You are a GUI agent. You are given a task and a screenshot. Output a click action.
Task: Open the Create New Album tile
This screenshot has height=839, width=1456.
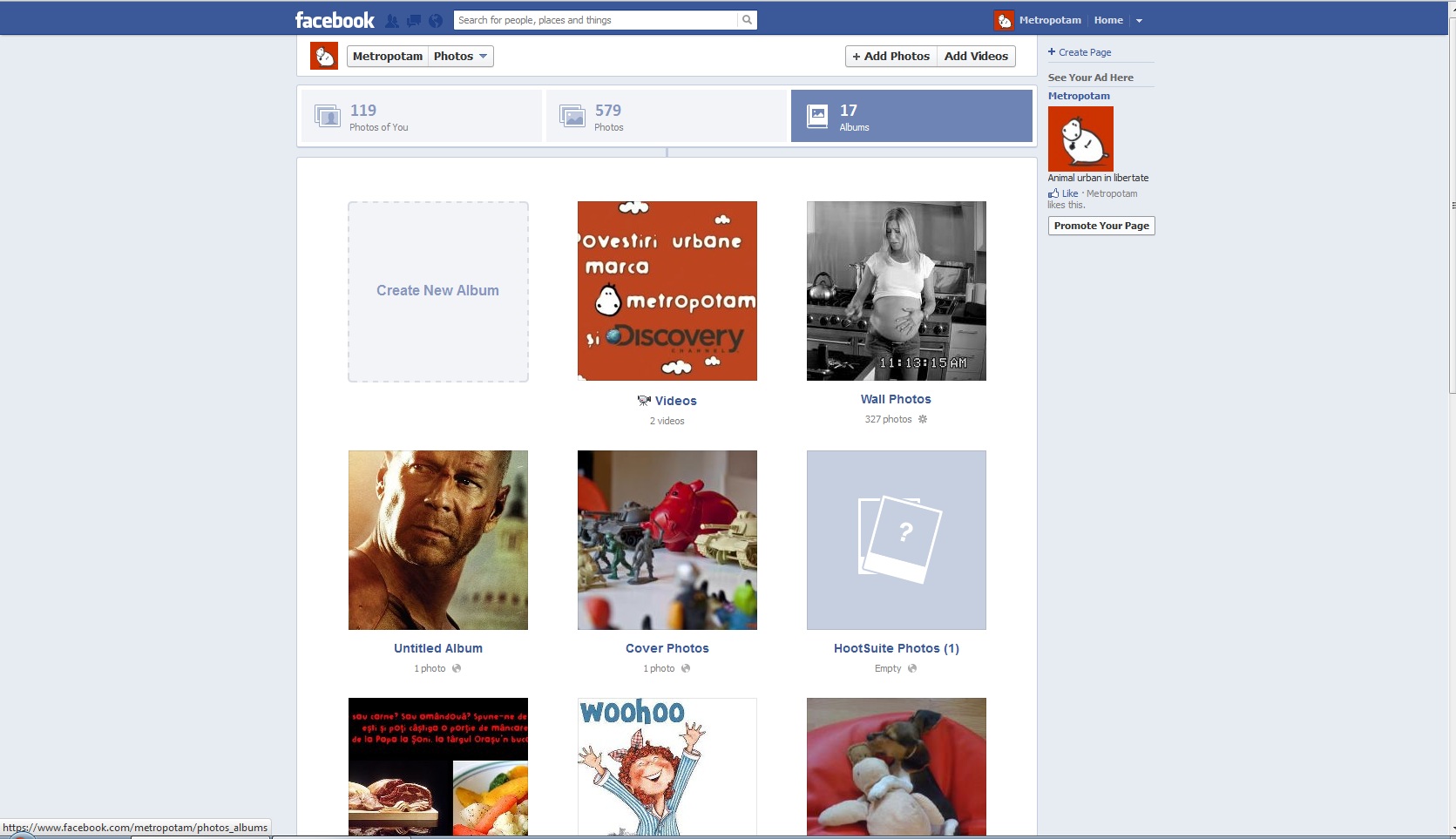(x=438, y=291)
